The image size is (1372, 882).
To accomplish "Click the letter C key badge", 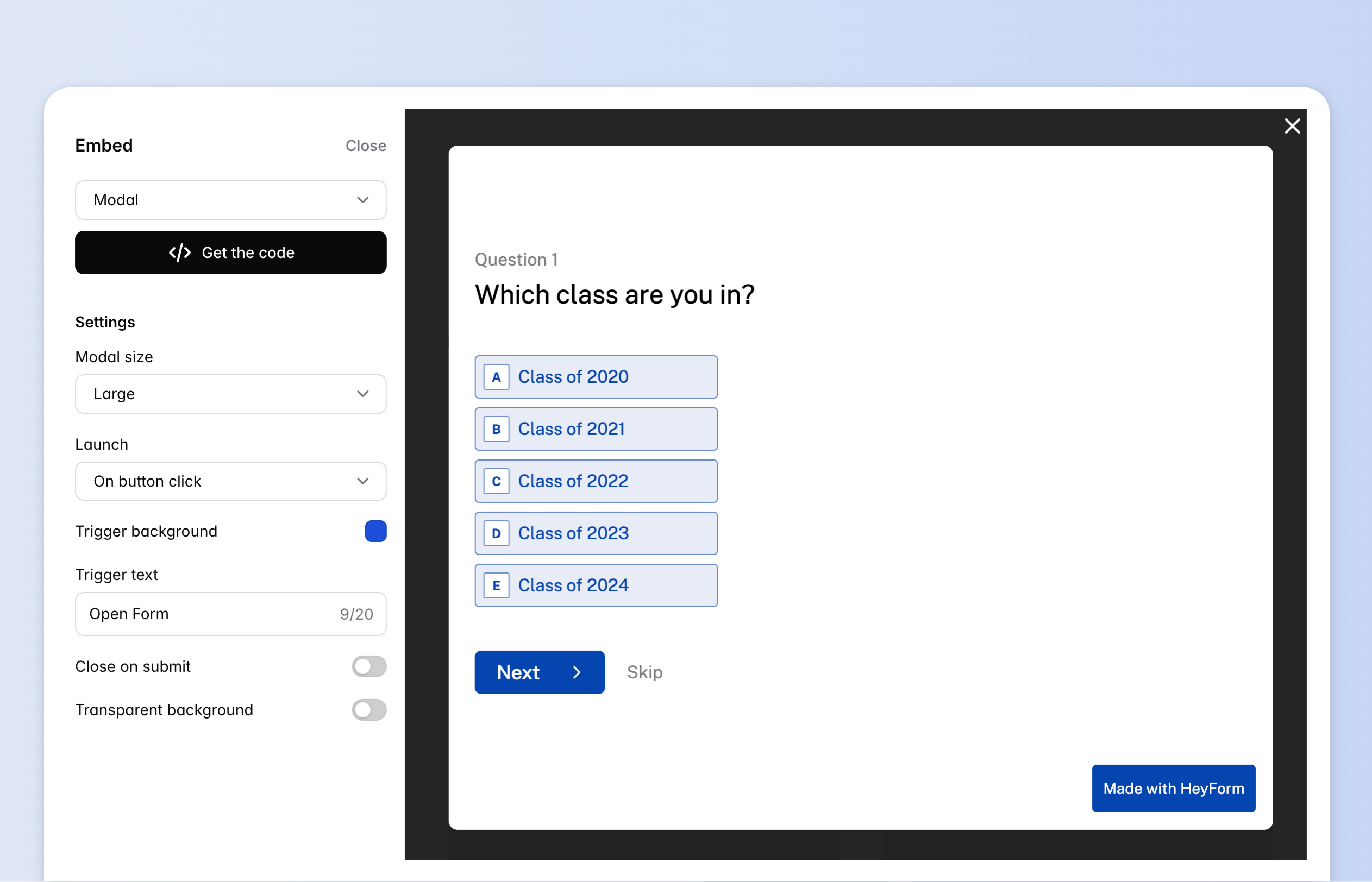I will tap(496, 481).
